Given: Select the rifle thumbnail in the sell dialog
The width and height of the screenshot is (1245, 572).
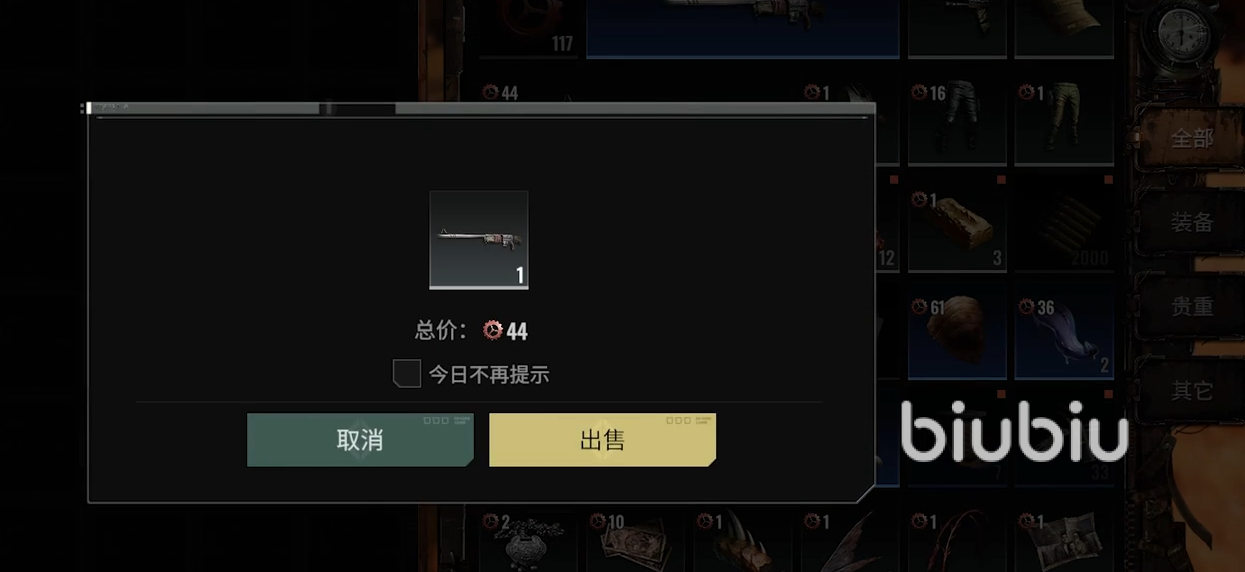Looking at the screenshot, I should pos(479,240).
